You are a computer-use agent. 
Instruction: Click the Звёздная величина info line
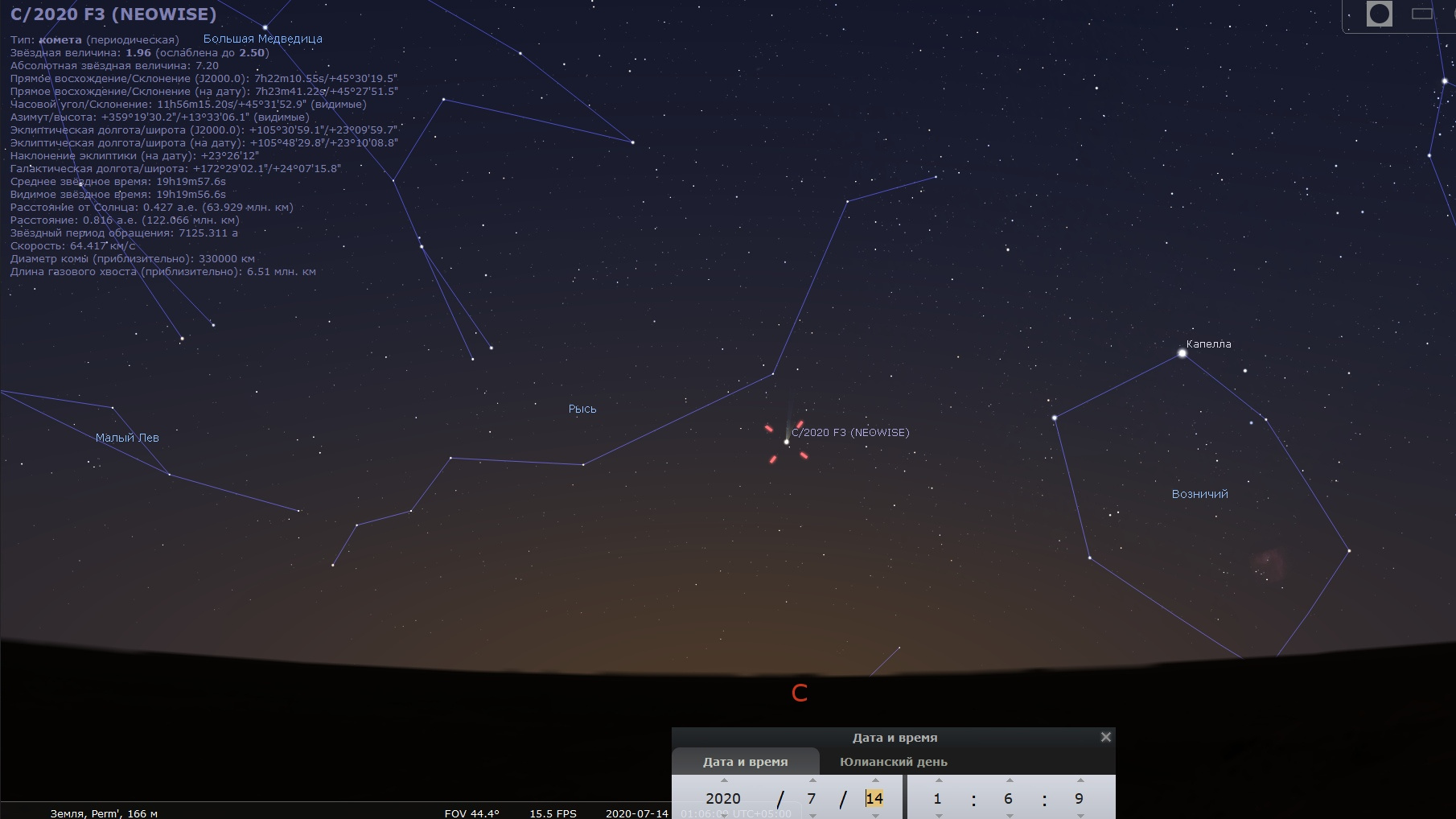click(x=139, y=52)
